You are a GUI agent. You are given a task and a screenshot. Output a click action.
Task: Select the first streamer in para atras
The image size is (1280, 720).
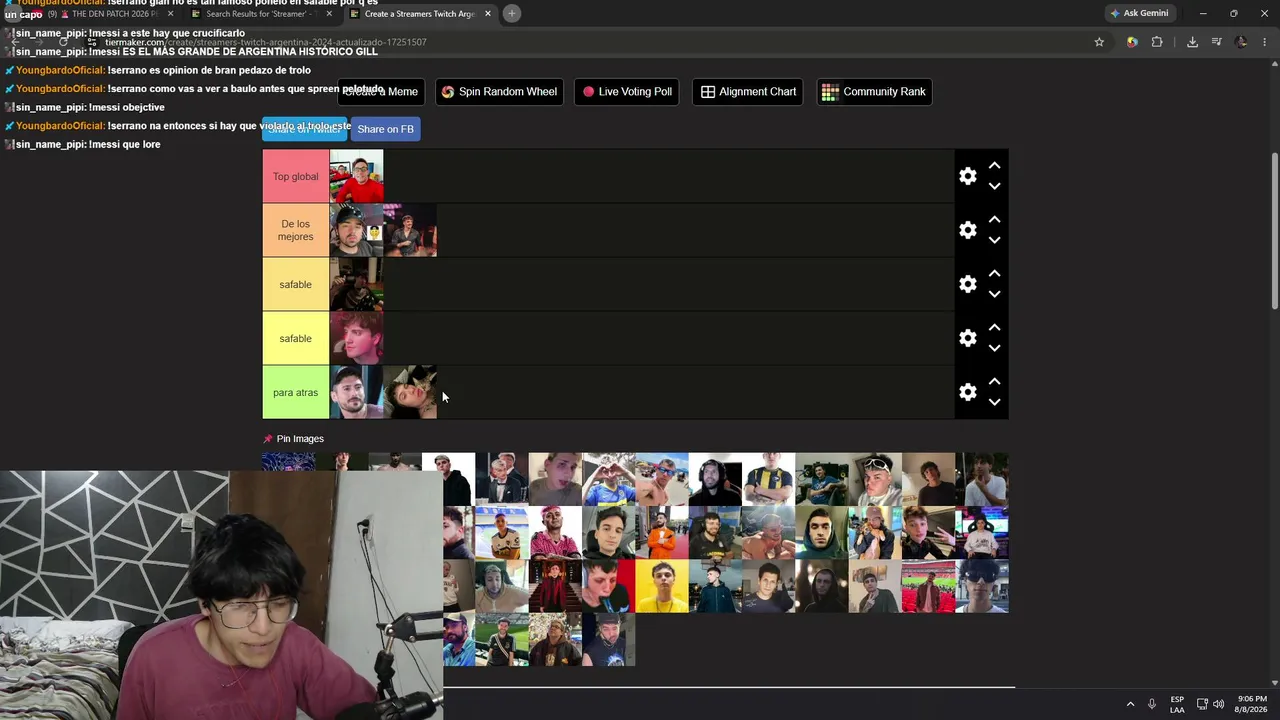tap(356, 393)
